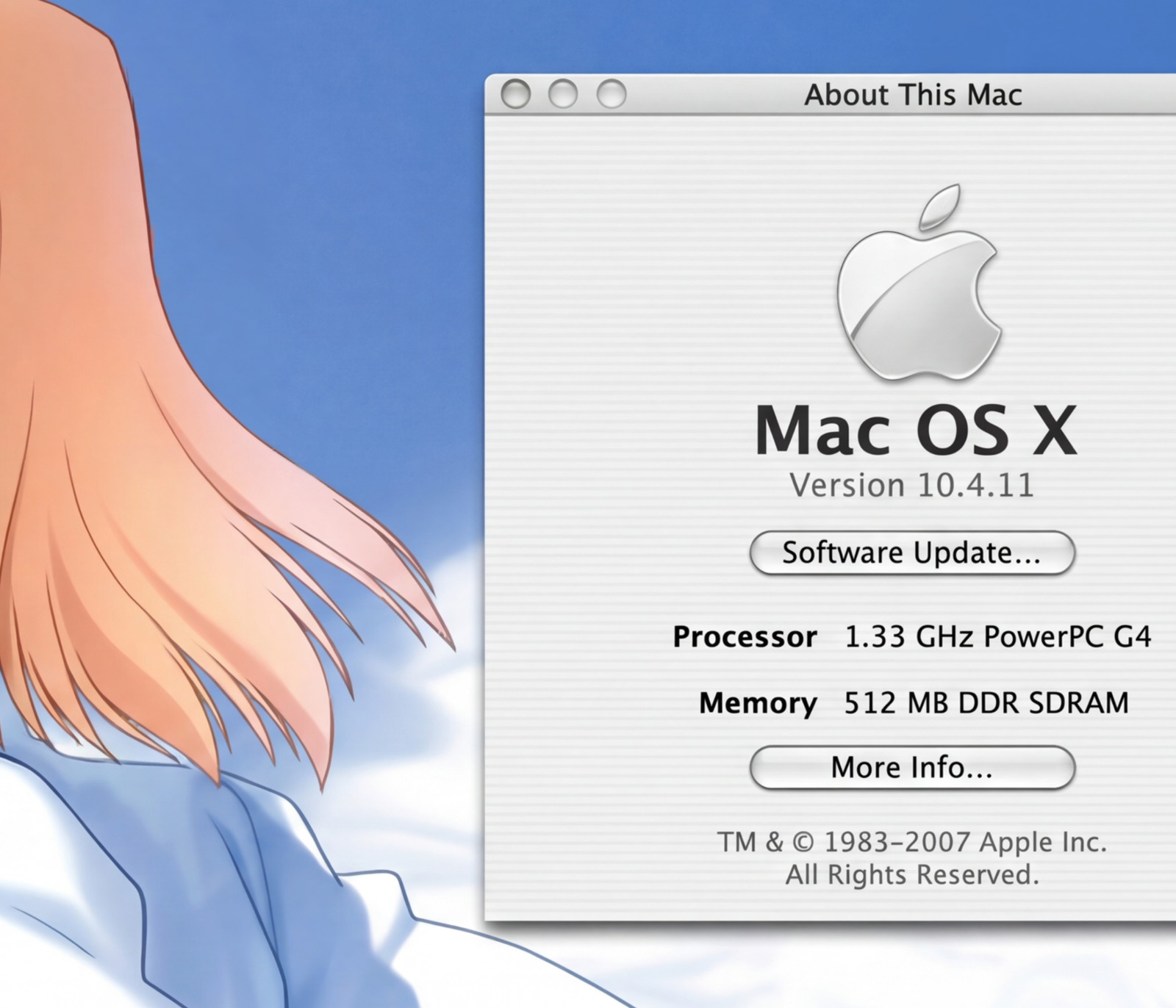This screenshot has width=1176, height=1008.
Task: Open More Info... for system details
Action: coord(912,768)
